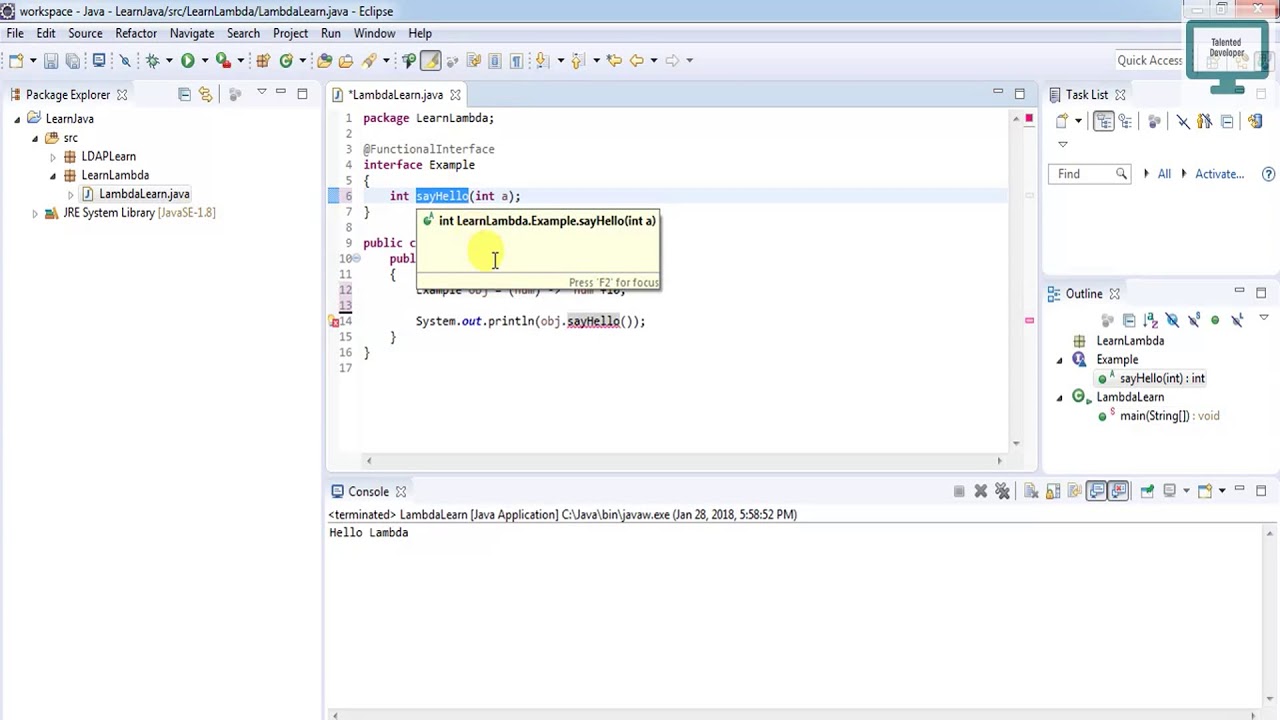This screenshot has width=1280, height=720.
Task: Toggle Categorized view in Task List
Action: pyautogui.click(x=1104, y=121)
